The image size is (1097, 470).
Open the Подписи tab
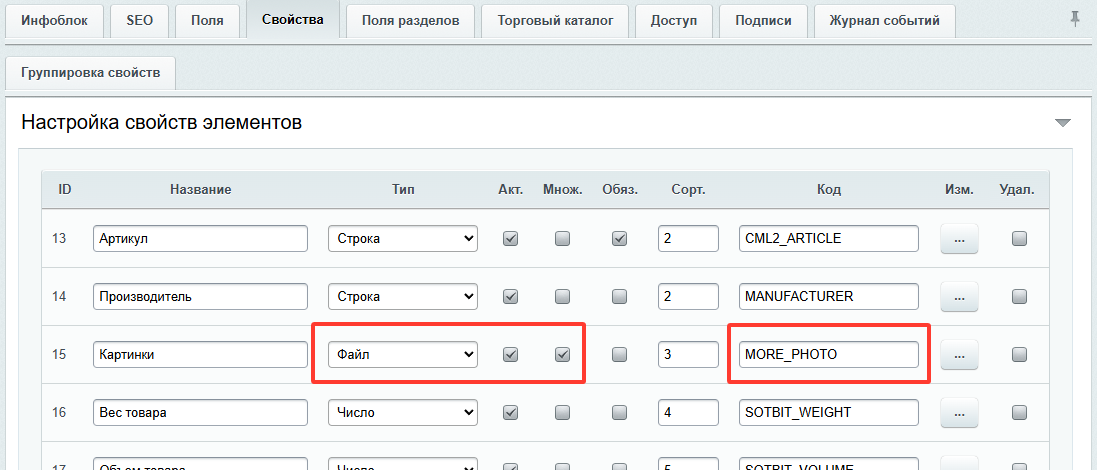763,21
